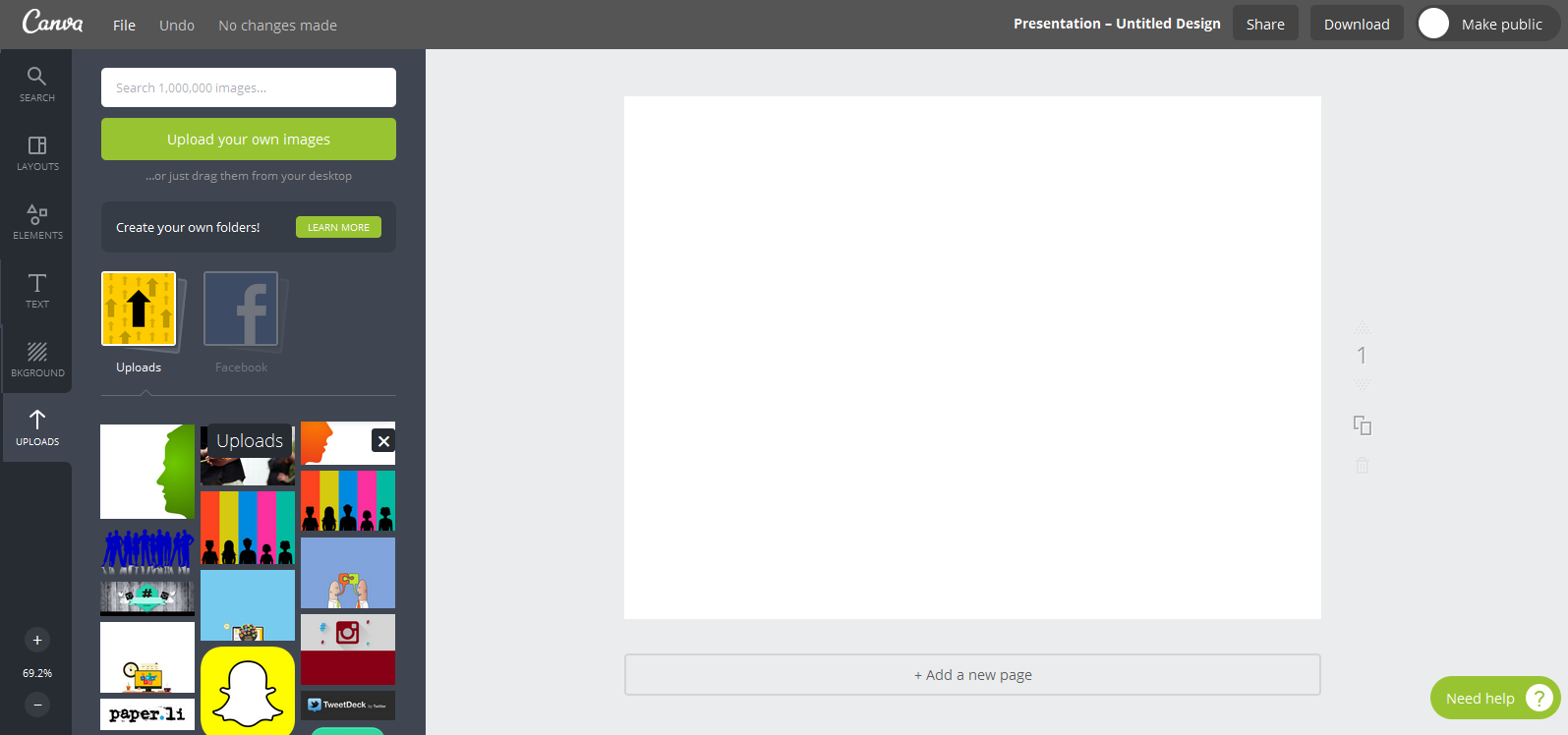Click the blank white canvas page

pyautogui.click(x=972, y=358)
